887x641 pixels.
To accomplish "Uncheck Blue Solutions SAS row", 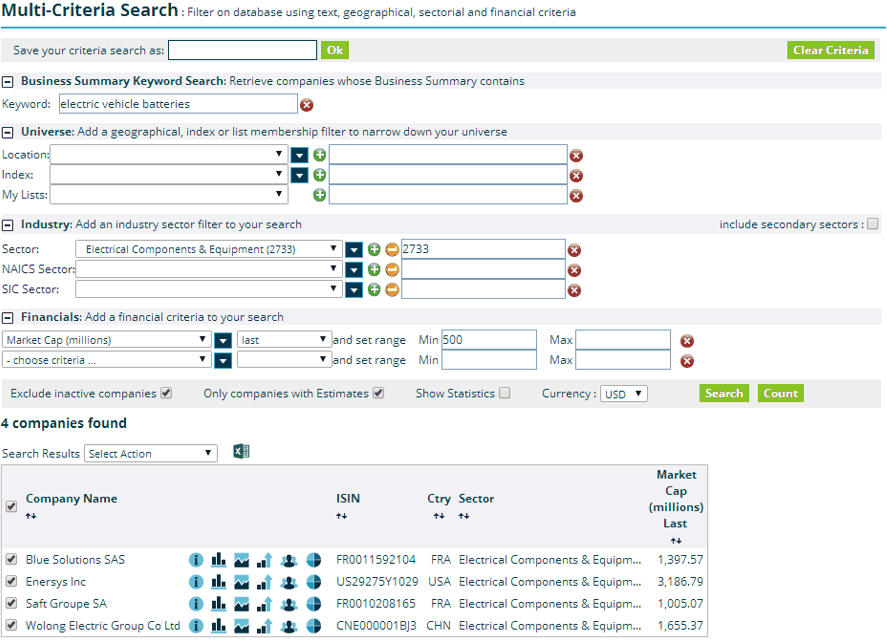I will click(x=11, y=559).
